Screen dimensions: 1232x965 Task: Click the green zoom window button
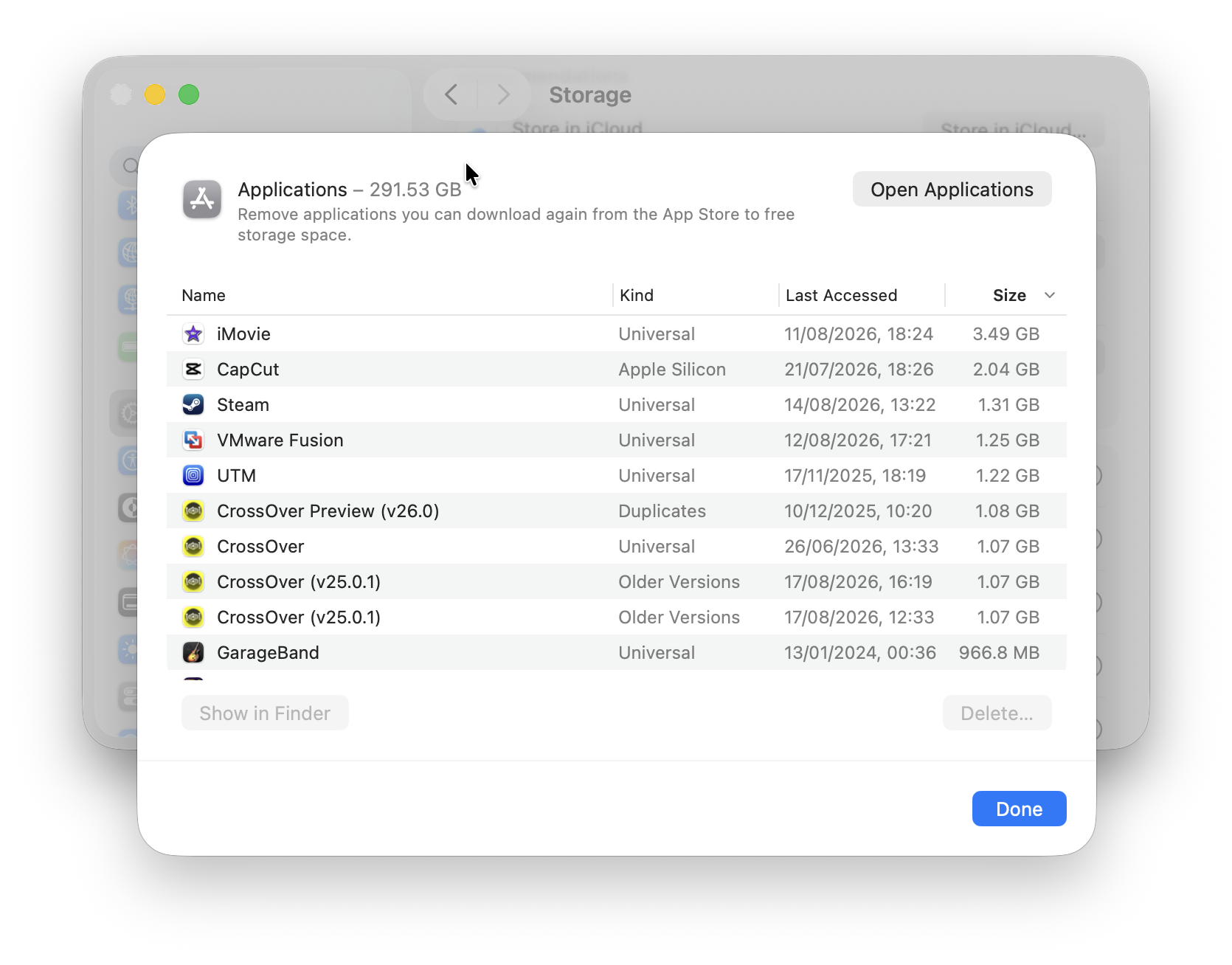(x=189, y=94)
